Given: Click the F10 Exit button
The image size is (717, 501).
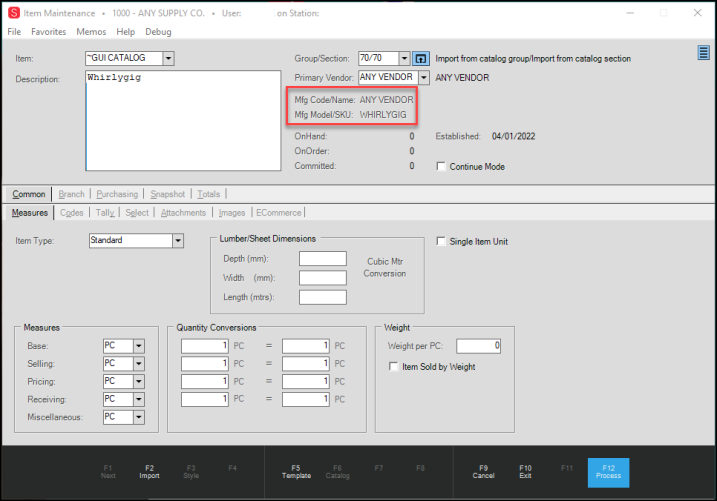Looking at the screenshot, I should tap(525, 472).
